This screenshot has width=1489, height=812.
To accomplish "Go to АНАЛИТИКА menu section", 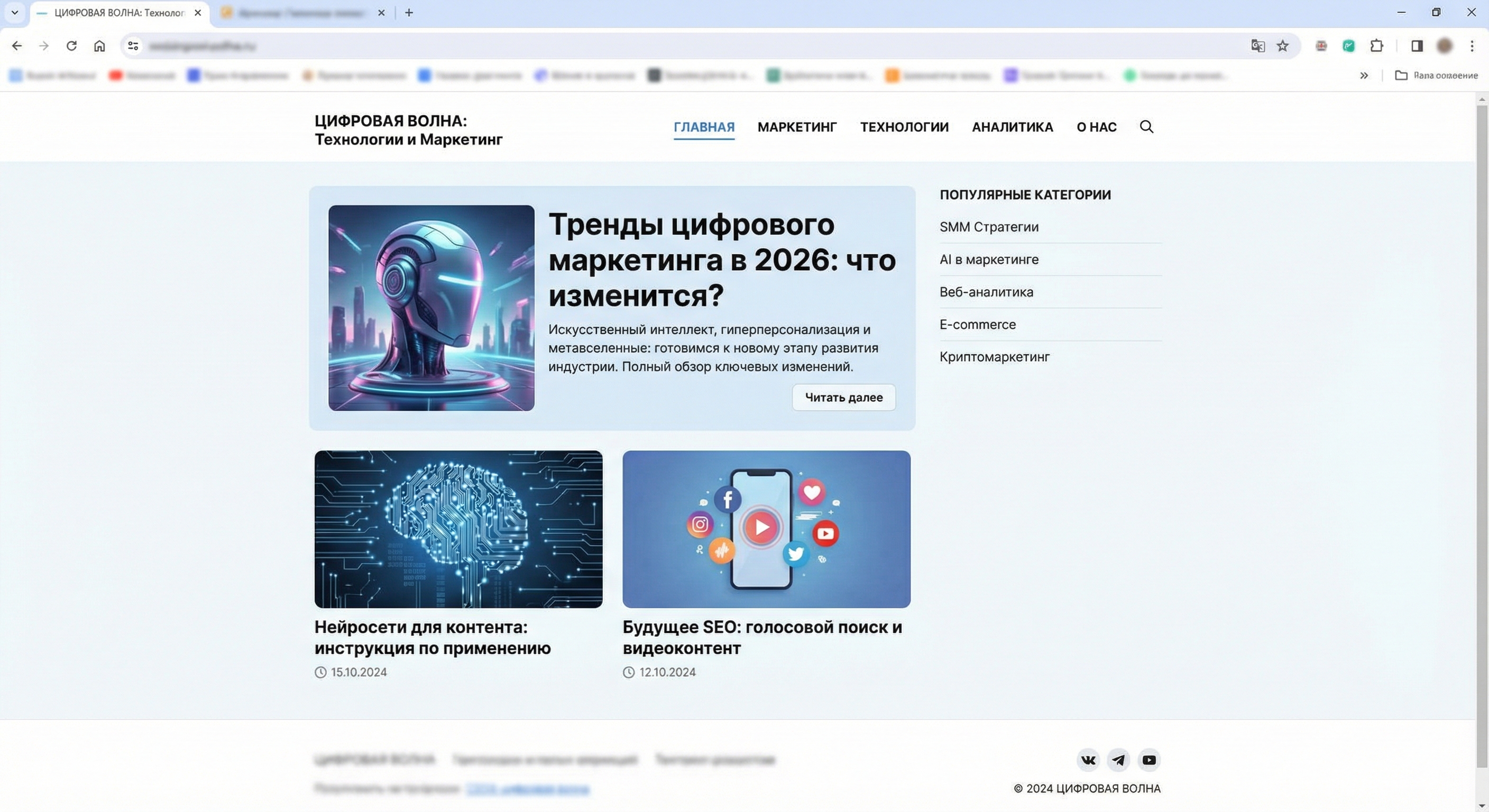I will pos(1012,127).
